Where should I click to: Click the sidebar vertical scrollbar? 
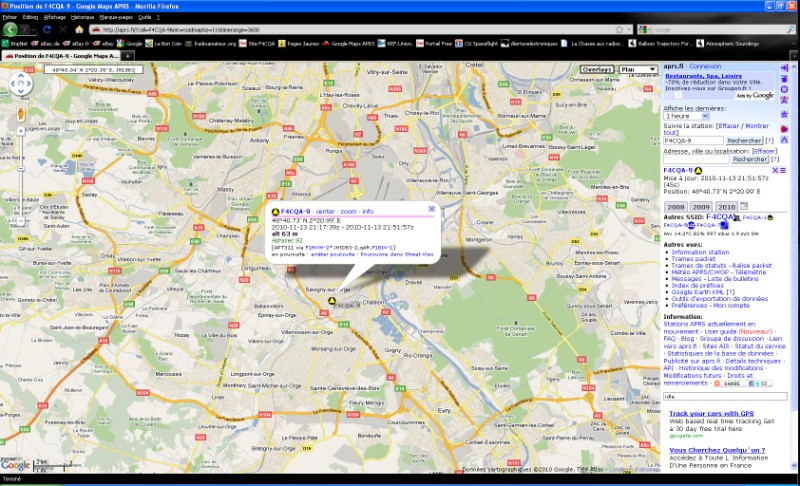pos(794,265)
